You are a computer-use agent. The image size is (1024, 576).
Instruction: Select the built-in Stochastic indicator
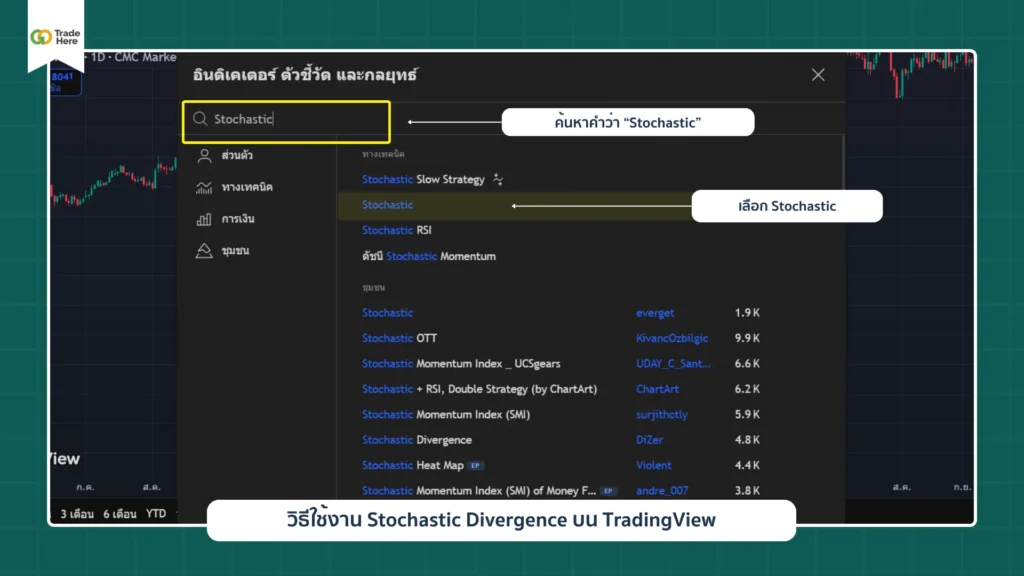387,205
